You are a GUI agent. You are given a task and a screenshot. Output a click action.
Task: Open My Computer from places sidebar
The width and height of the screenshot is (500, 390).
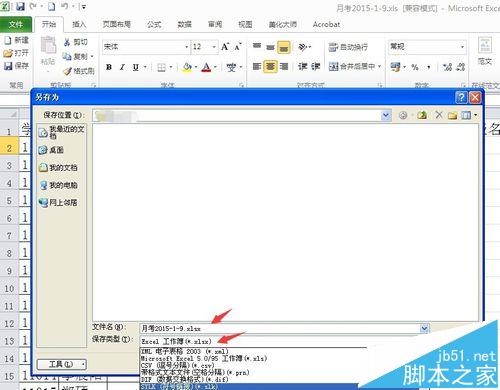pyautogui.click(x=58, y=185)
